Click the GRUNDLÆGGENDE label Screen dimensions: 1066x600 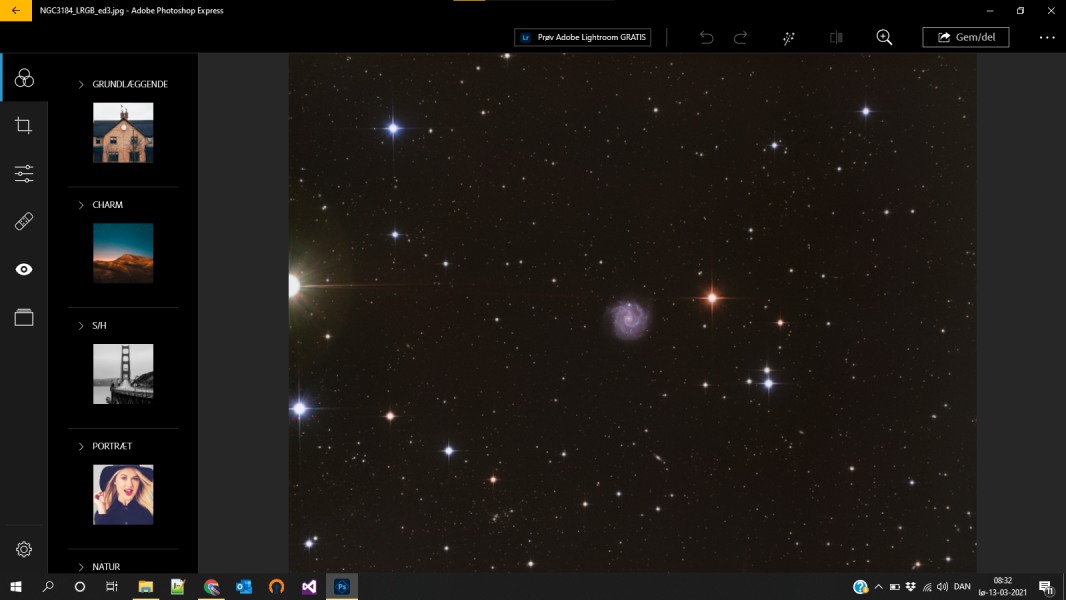click(130, 84)
